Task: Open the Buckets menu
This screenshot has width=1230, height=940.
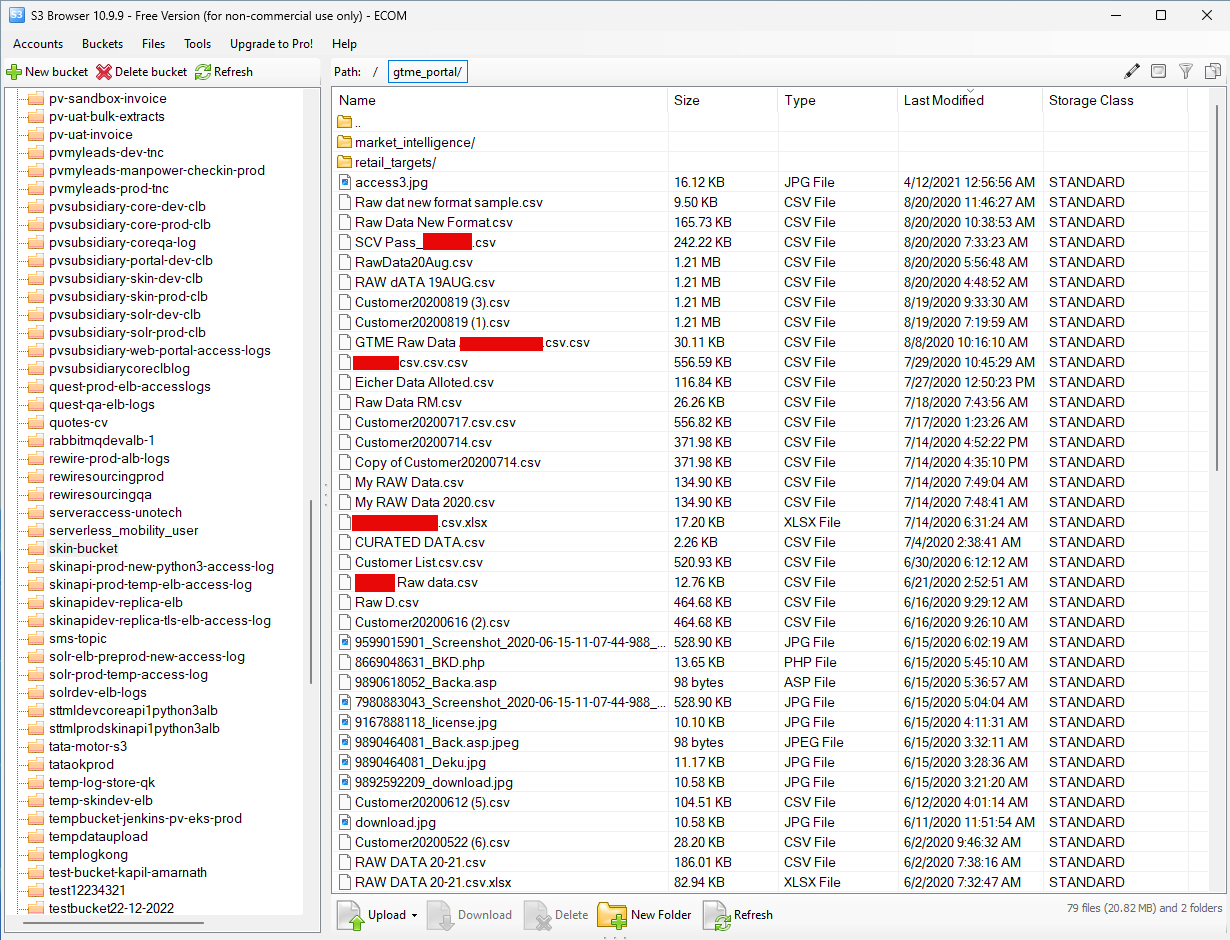Action: [x=102, y=44]
